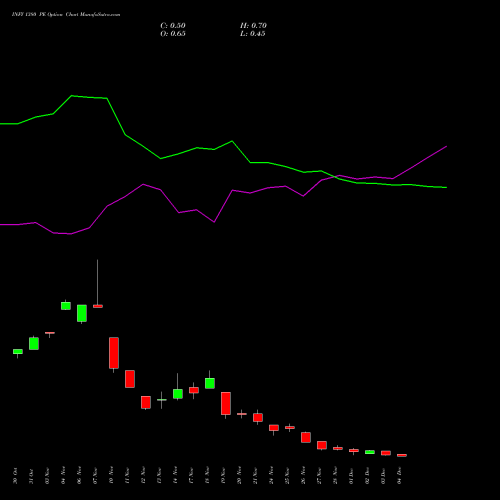Click the green candle for 31 Oct
Viewport: 500px width, 500px height.
coord(34,344)
